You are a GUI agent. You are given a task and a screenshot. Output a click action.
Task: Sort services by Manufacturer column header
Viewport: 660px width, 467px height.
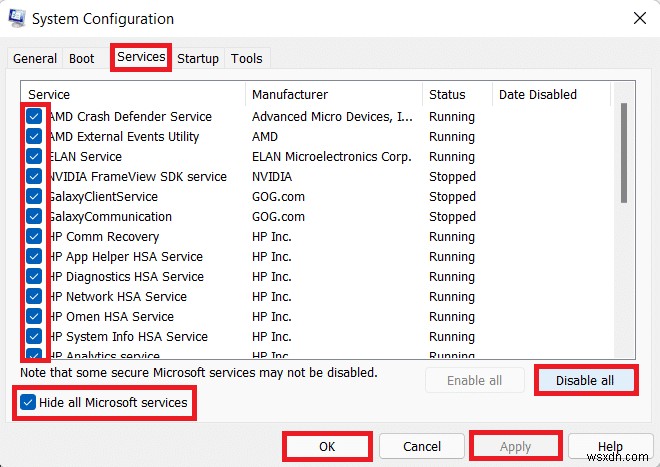pyautogui.click(x=333, y=95)
